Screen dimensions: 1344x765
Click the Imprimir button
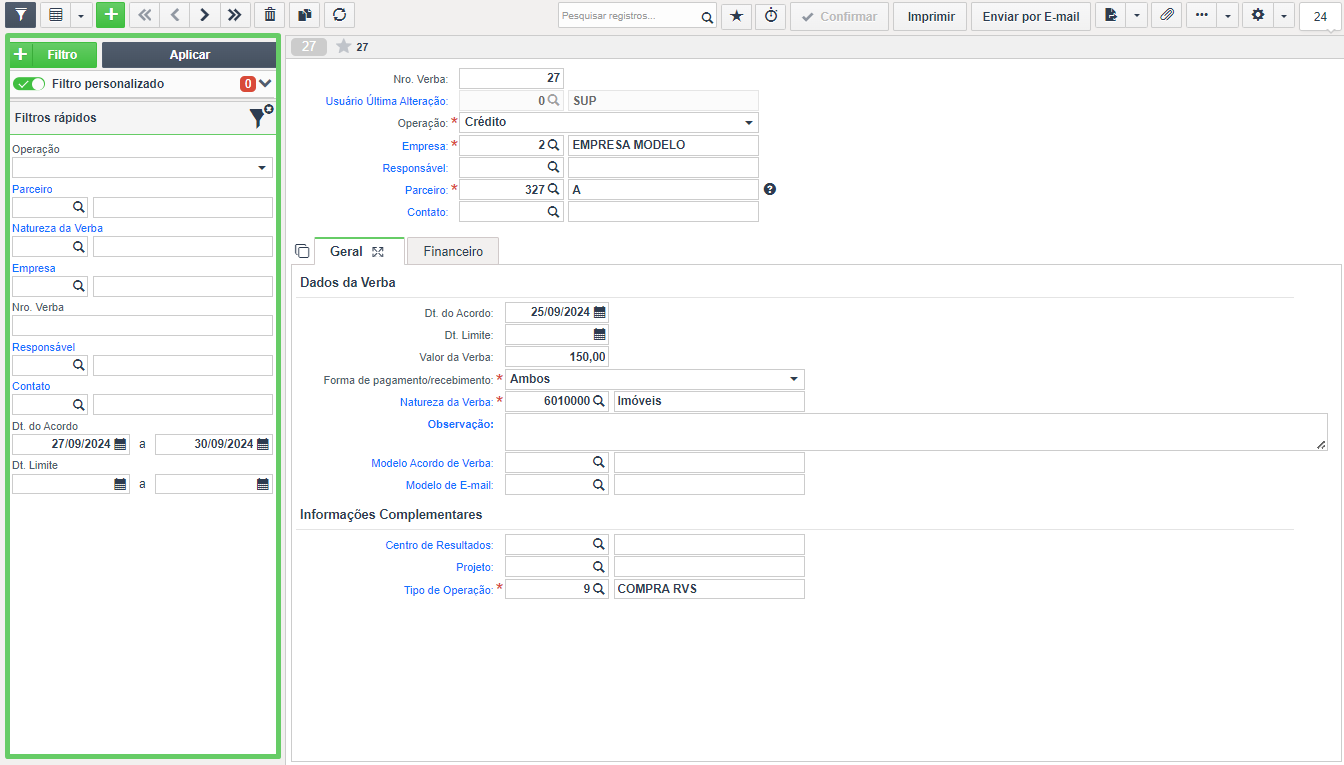click(x=930, y=16)
